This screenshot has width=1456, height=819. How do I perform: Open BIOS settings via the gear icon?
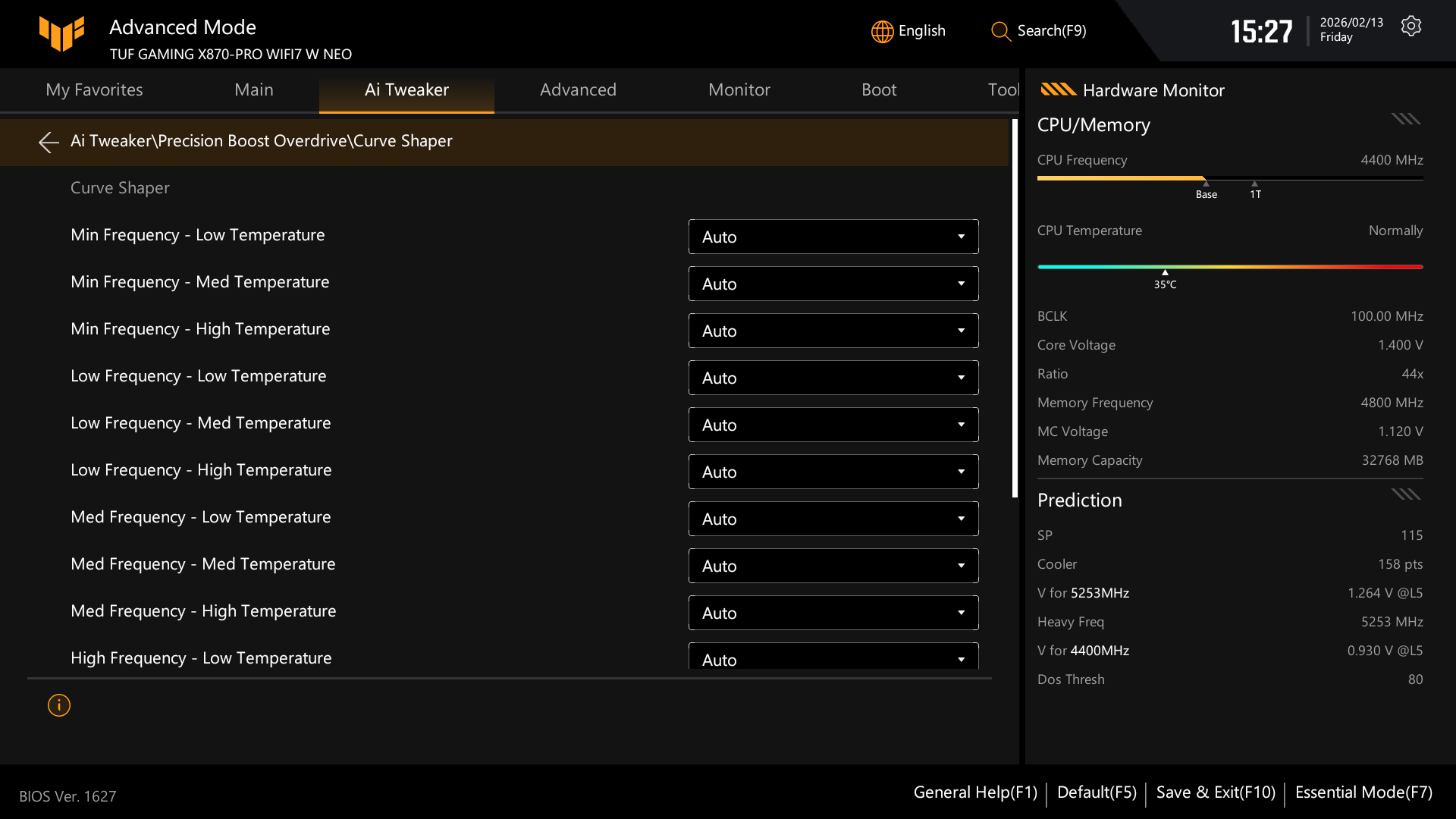[x=1411, y=25]
